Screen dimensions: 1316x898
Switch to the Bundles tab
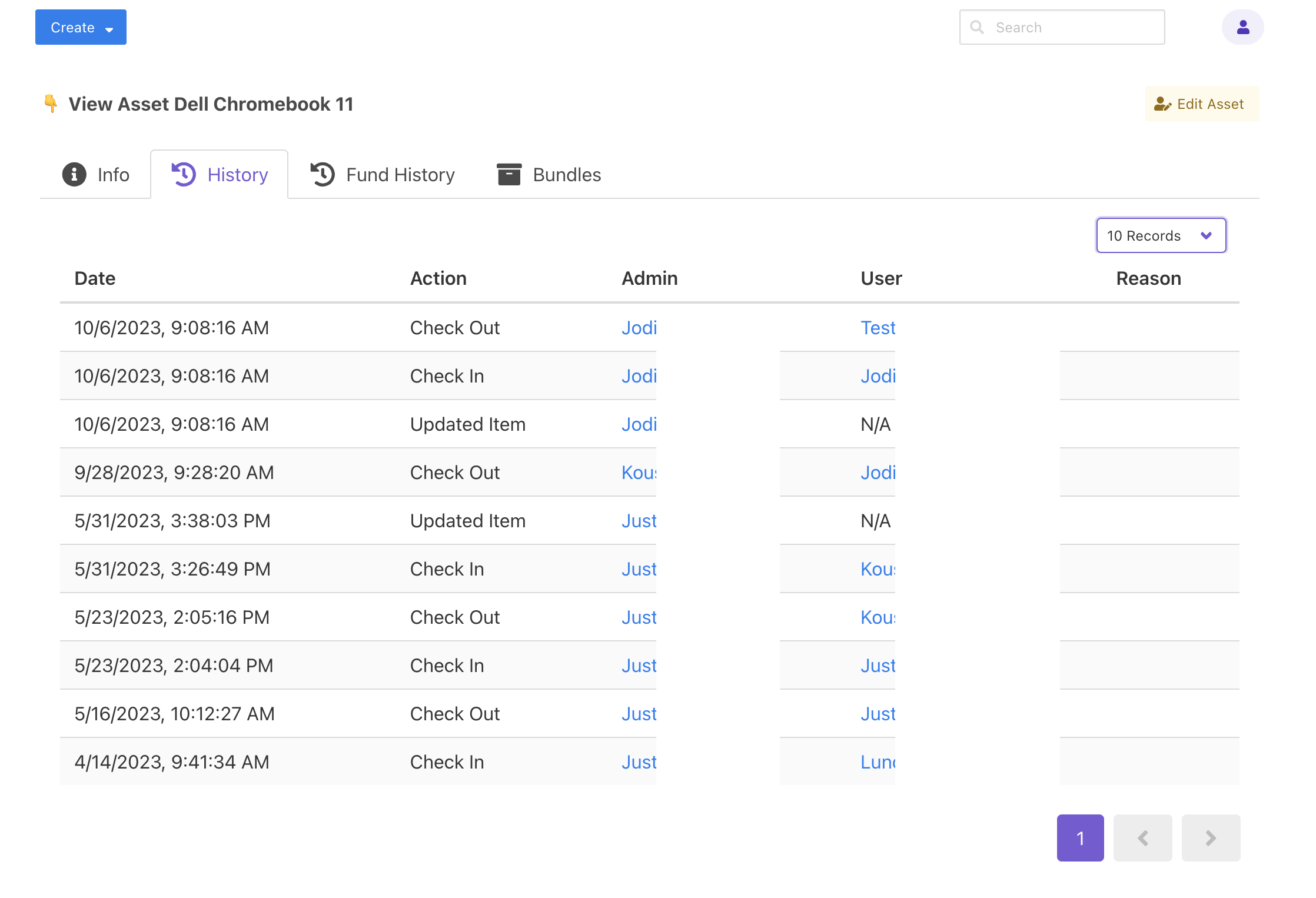point(567,175)
